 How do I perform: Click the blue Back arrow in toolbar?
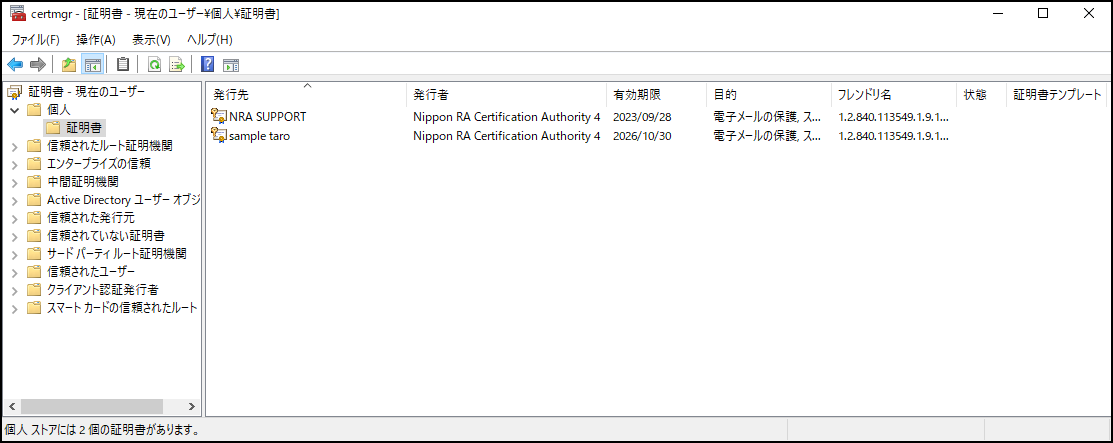(16, 65)
